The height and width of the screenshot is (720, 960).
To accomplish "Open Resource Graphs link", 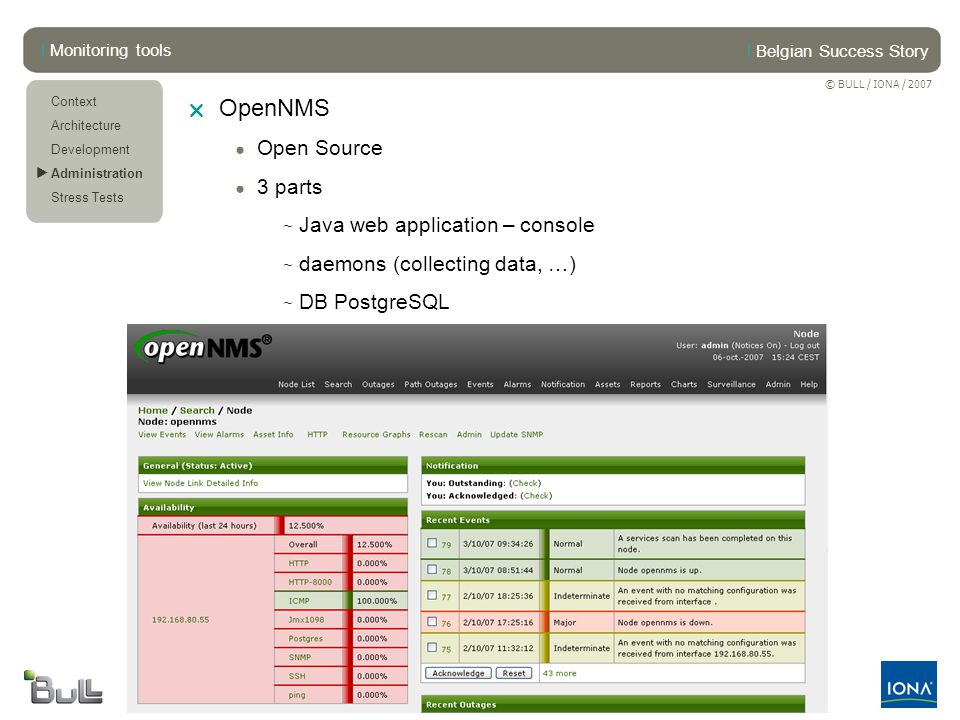I will point(376,435).
